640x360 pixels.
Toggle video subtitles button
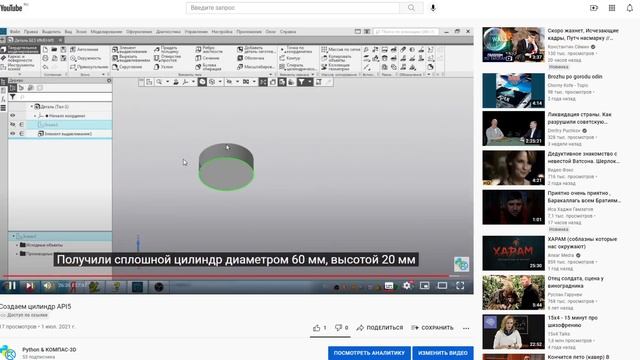coord(389,286)
